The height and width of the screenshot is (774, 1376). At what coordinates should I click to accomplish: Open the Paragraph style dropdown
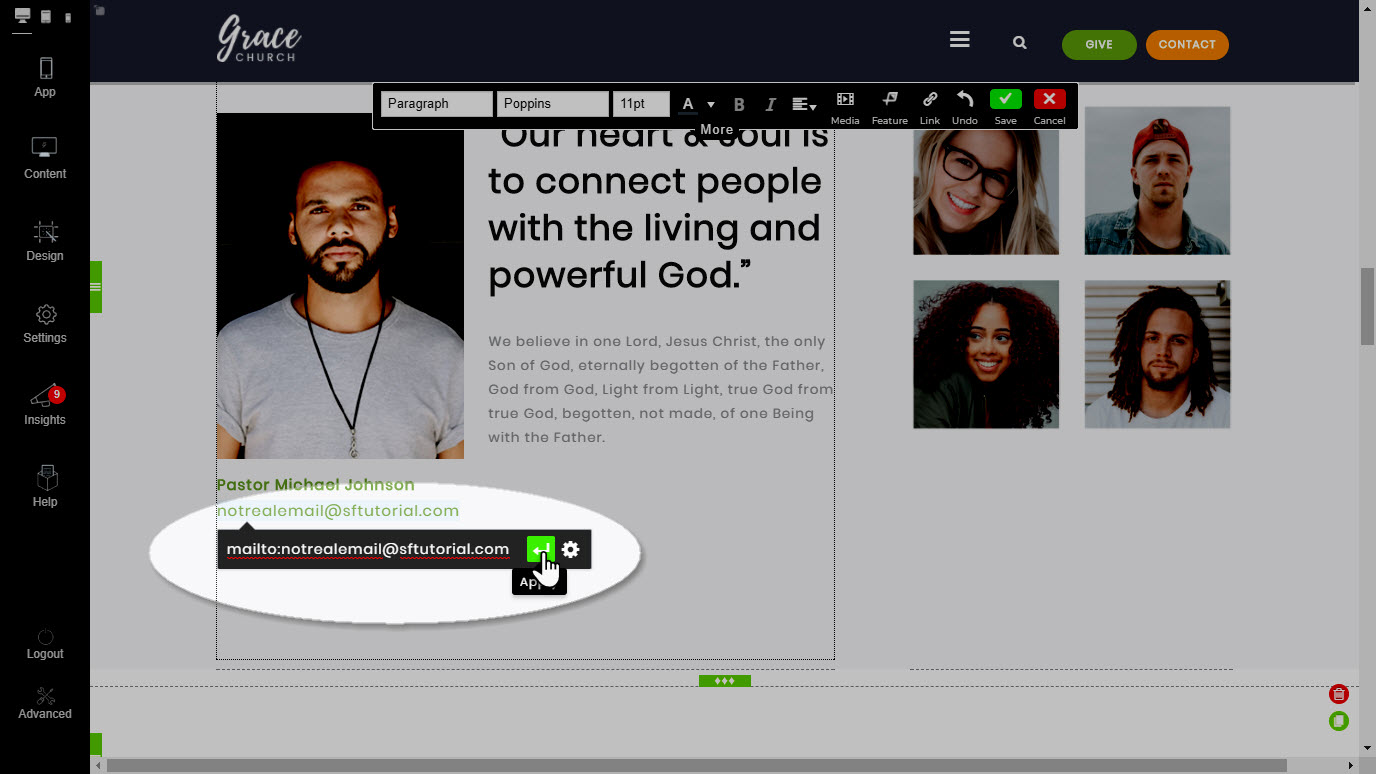(x=437, y=104)
